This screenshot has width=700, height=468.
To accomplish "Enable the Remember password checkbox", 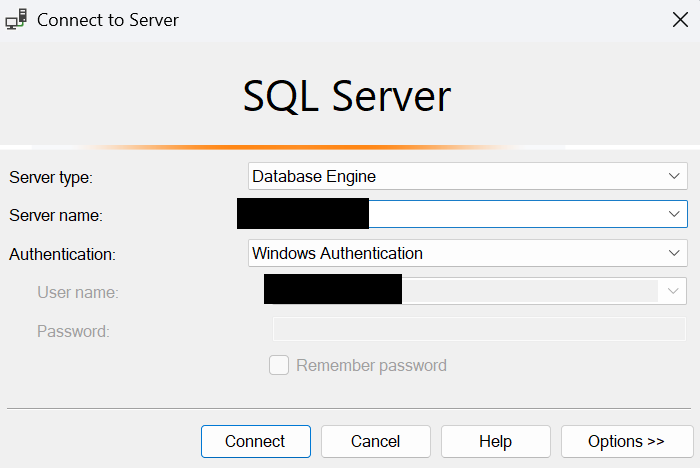I will tap(279, 365).
